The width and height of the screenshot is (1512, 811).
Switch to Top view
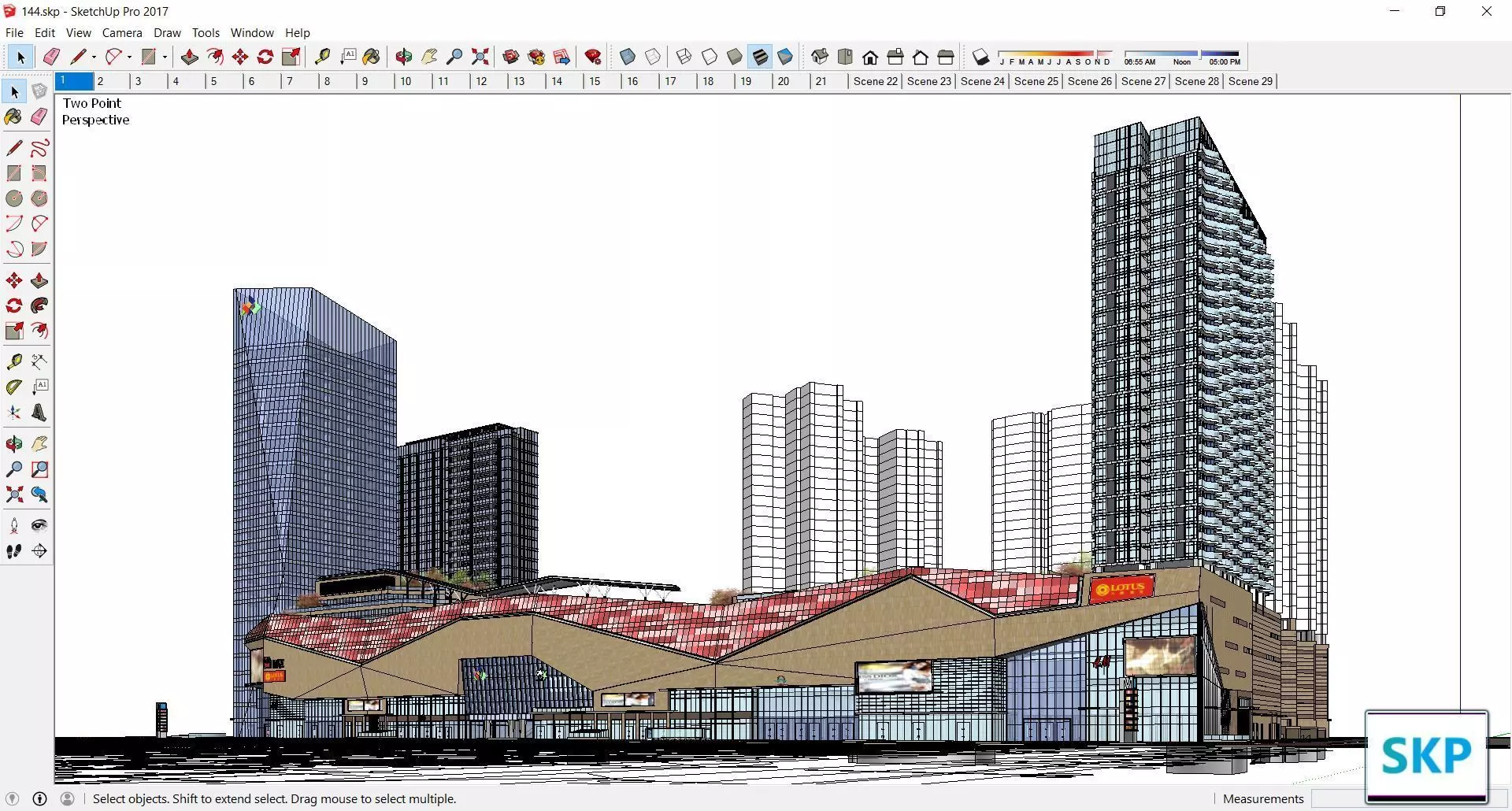pos(845,57)
